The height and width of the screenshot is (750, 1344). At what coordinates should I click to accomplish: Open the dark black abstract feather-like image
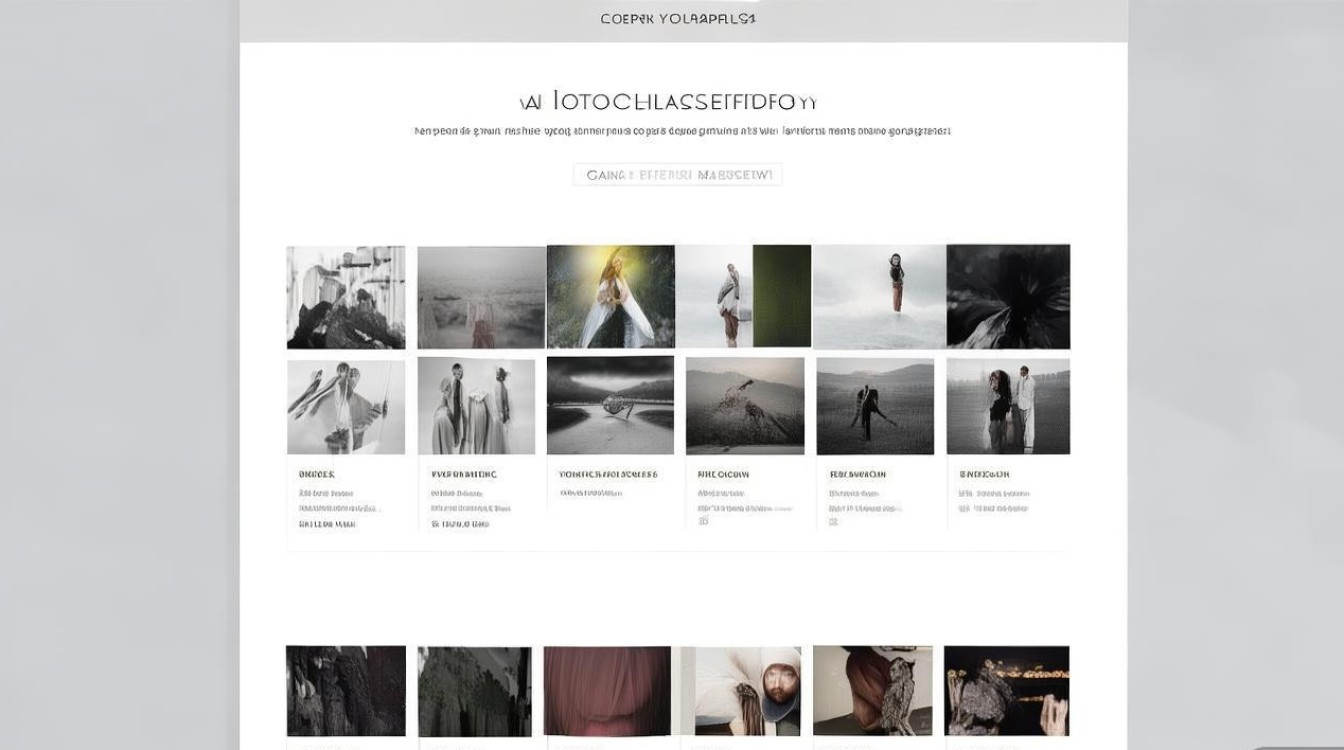1008,297
